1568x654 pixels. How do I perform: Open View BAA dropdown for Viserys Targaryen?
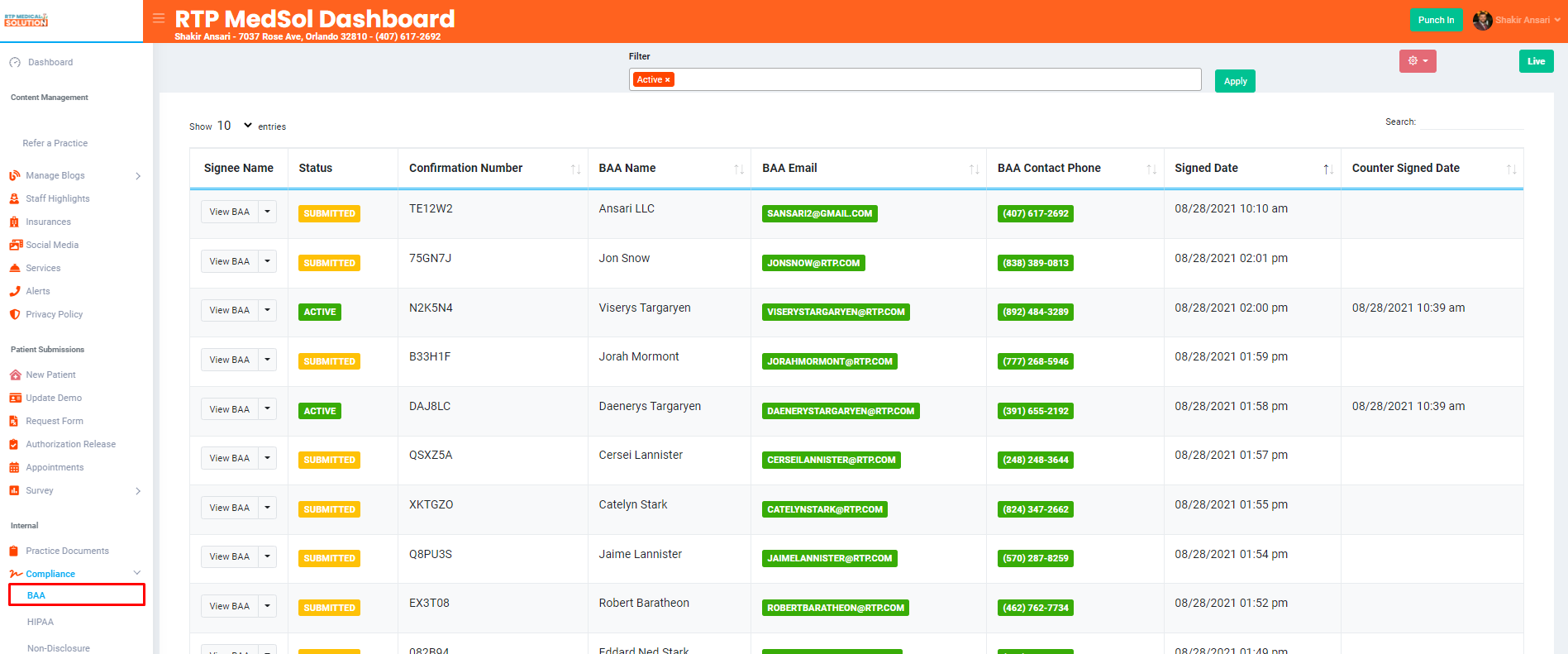[267, 310]
